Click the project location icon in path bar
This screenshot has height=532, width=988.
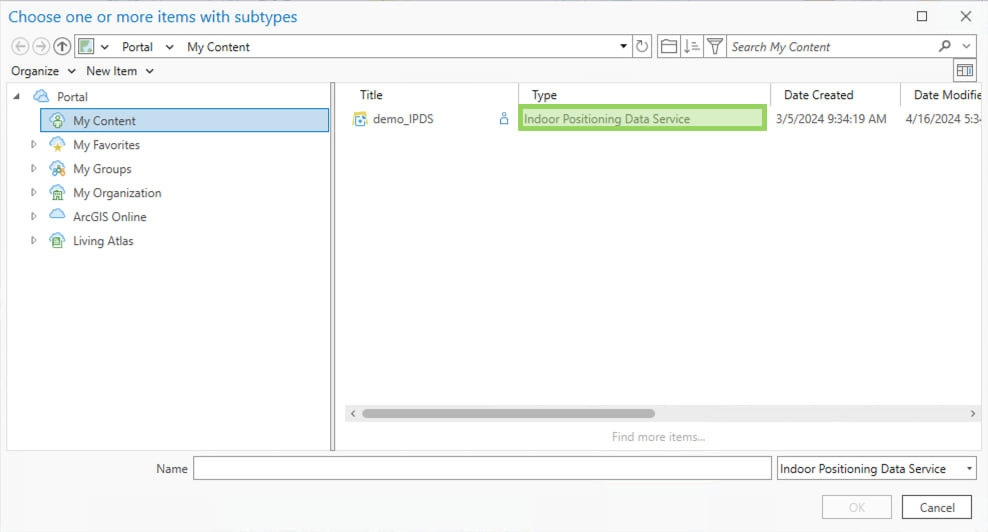[86, 46]
